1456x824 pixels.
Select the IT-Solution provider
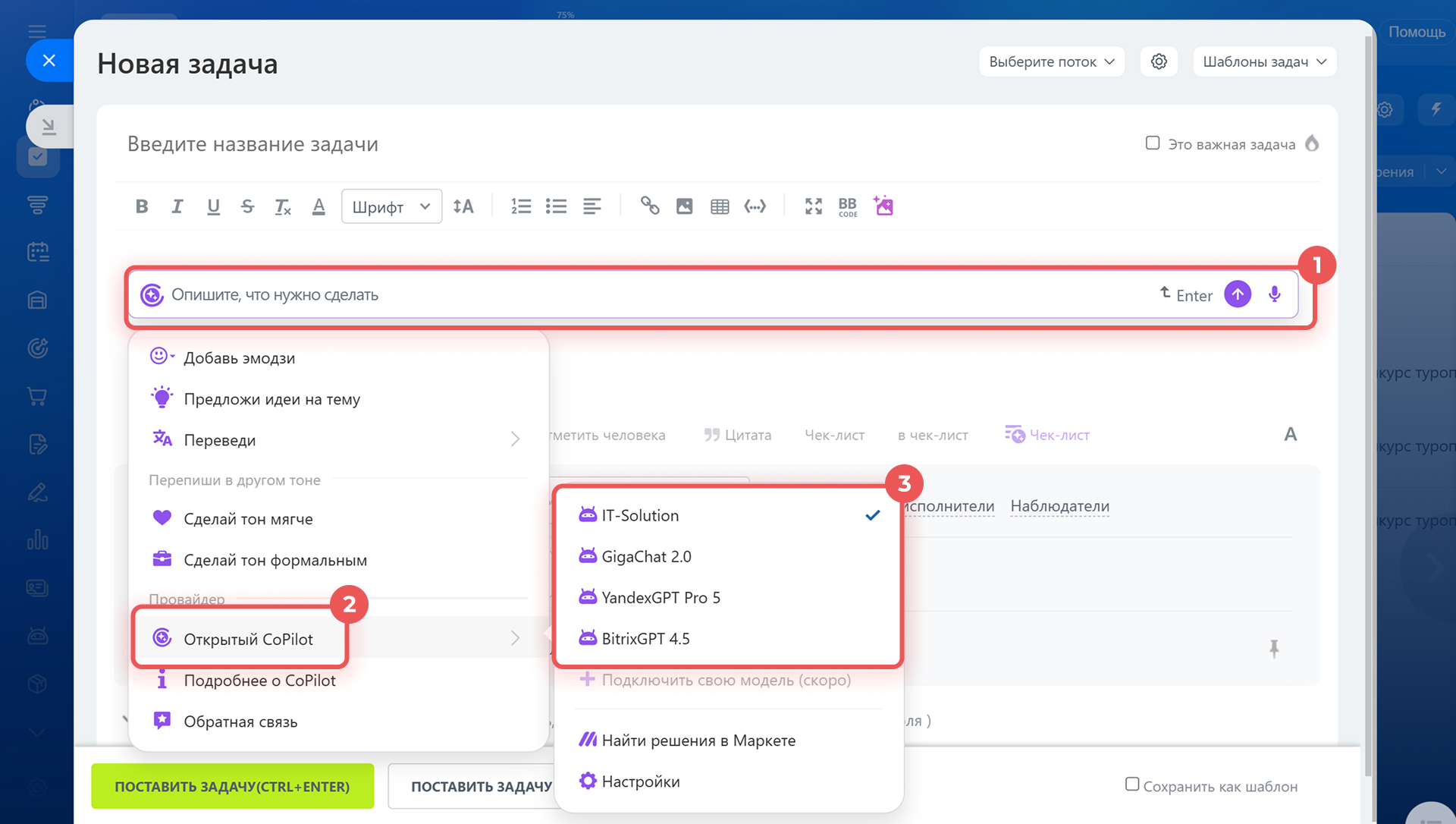pyautogui.click(x=729, y=515)
